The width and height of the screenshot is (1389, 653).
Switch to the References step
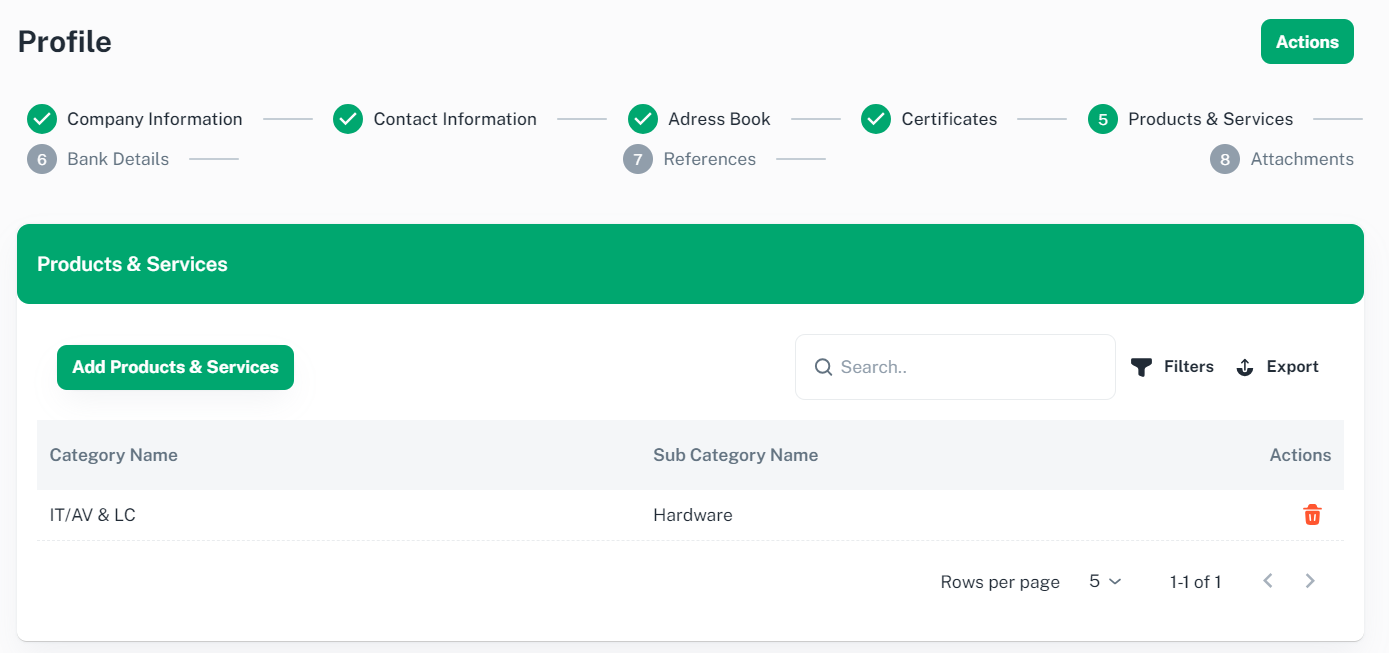(709, 159)
